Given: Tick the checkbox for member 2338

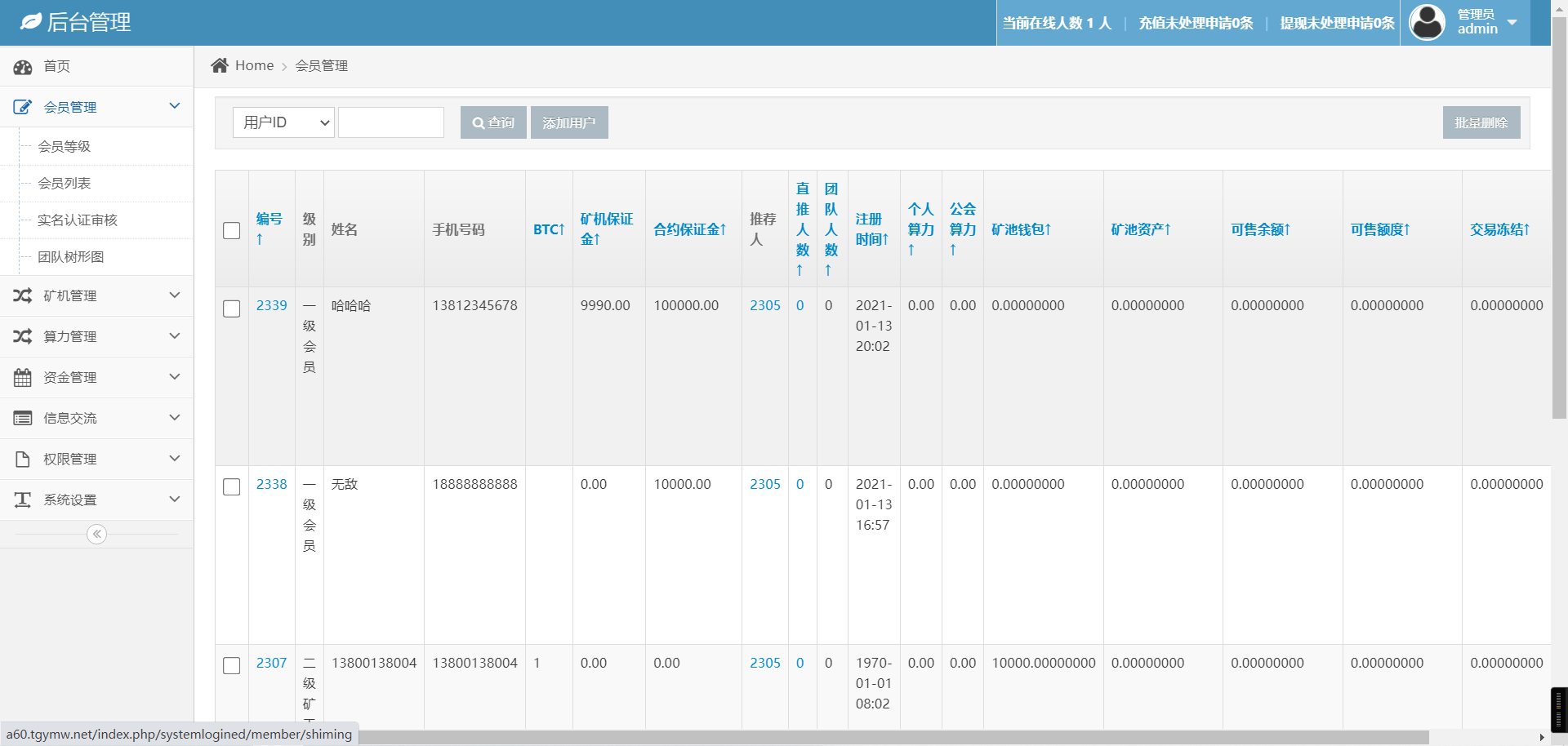Looking at the screenshot, I should pyautogui.click(x=232, y=486).
